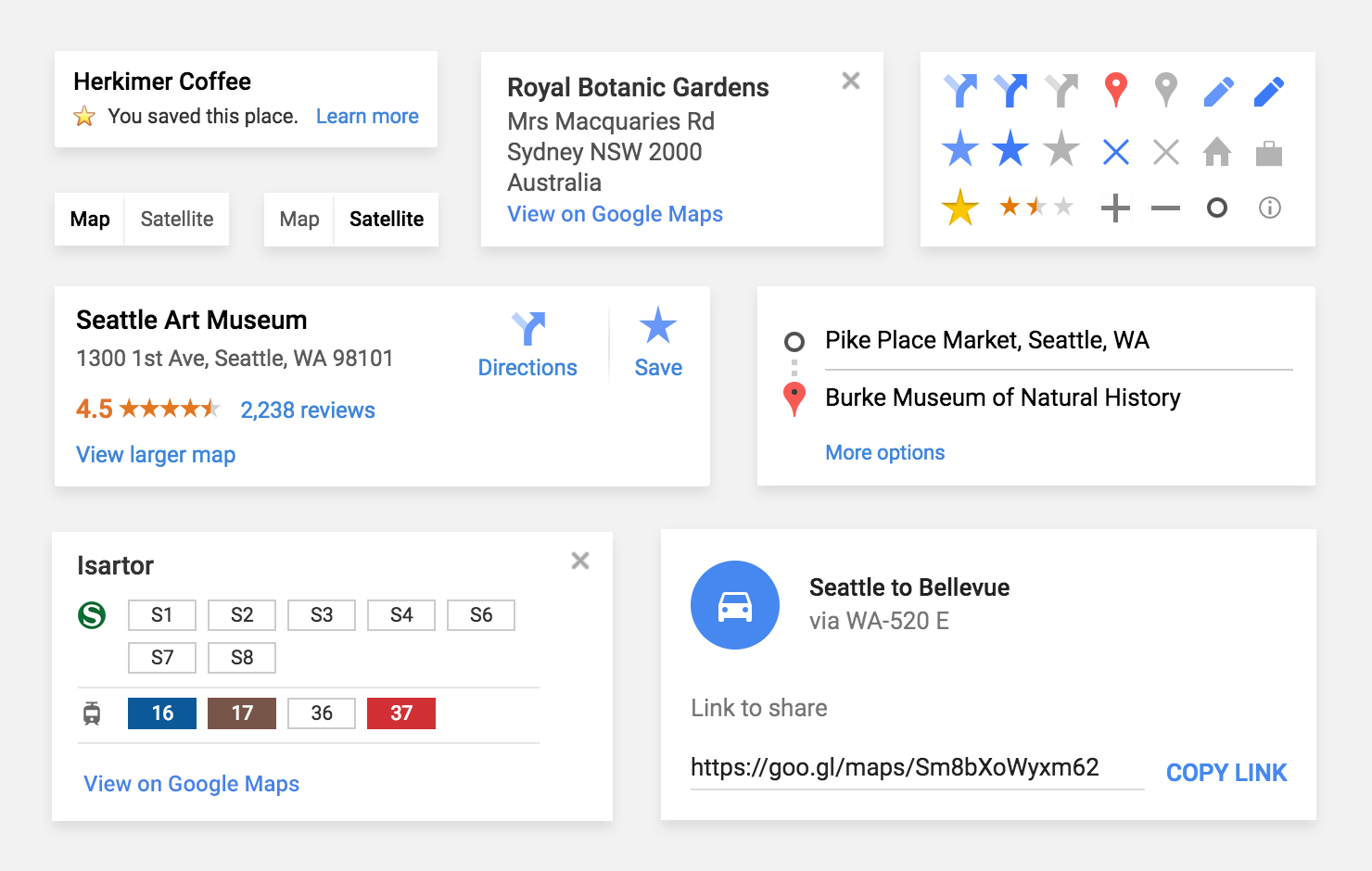Click the gold saved star beside Herkimer Coffee
This screenshot has width=1372, height=871.
click(84, 116)
